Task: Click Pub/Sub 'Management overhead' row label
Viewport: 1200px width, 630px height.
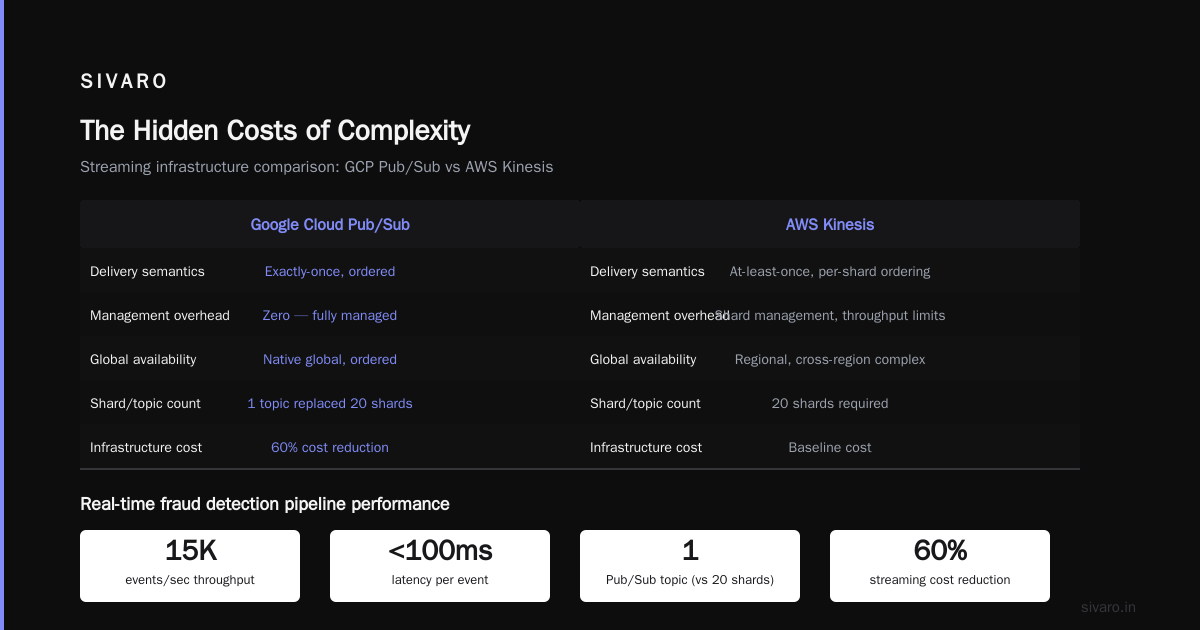Action: click(160, 315)
